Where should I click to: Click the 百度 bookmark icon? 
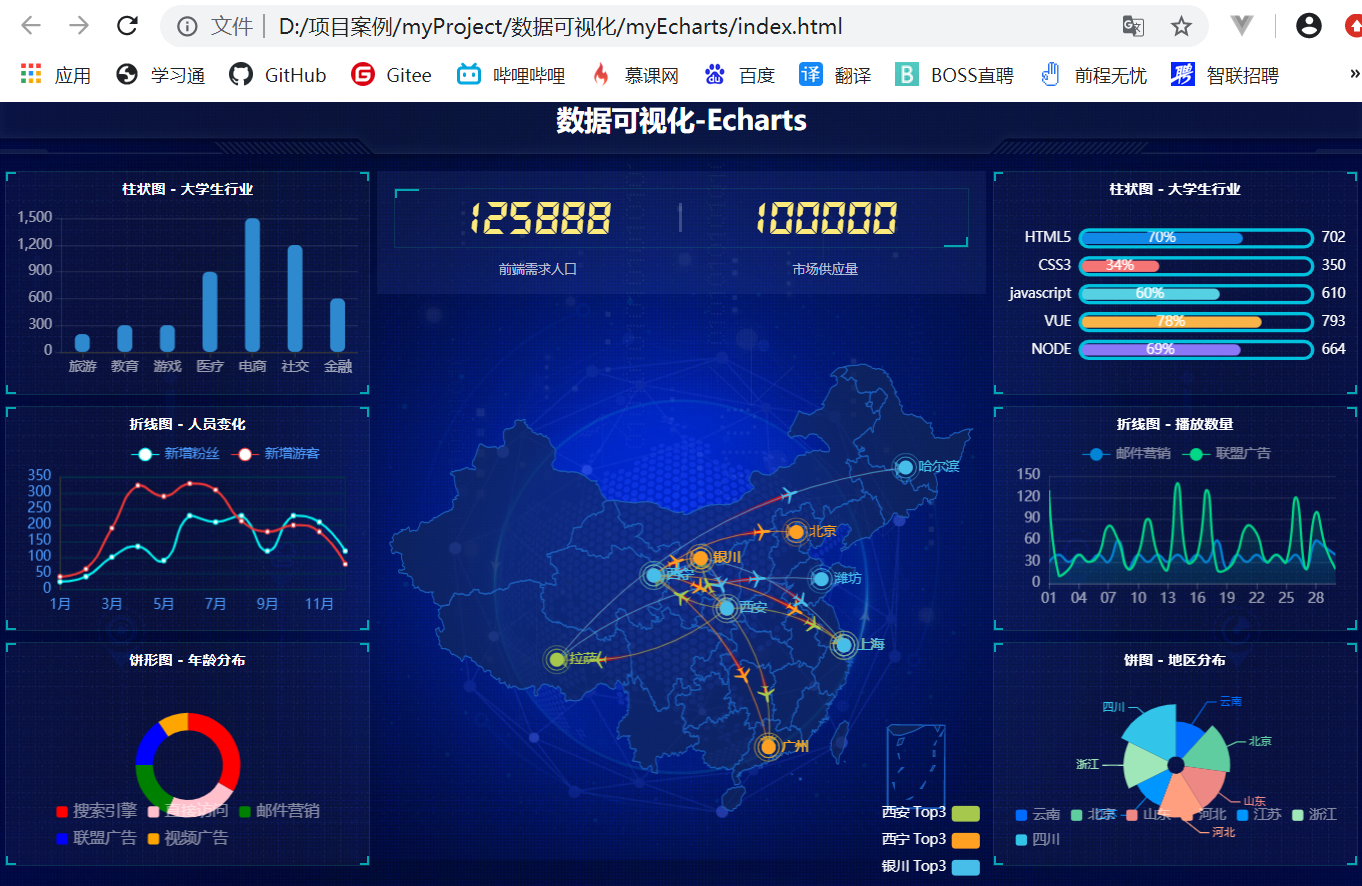tap(713, 73)
